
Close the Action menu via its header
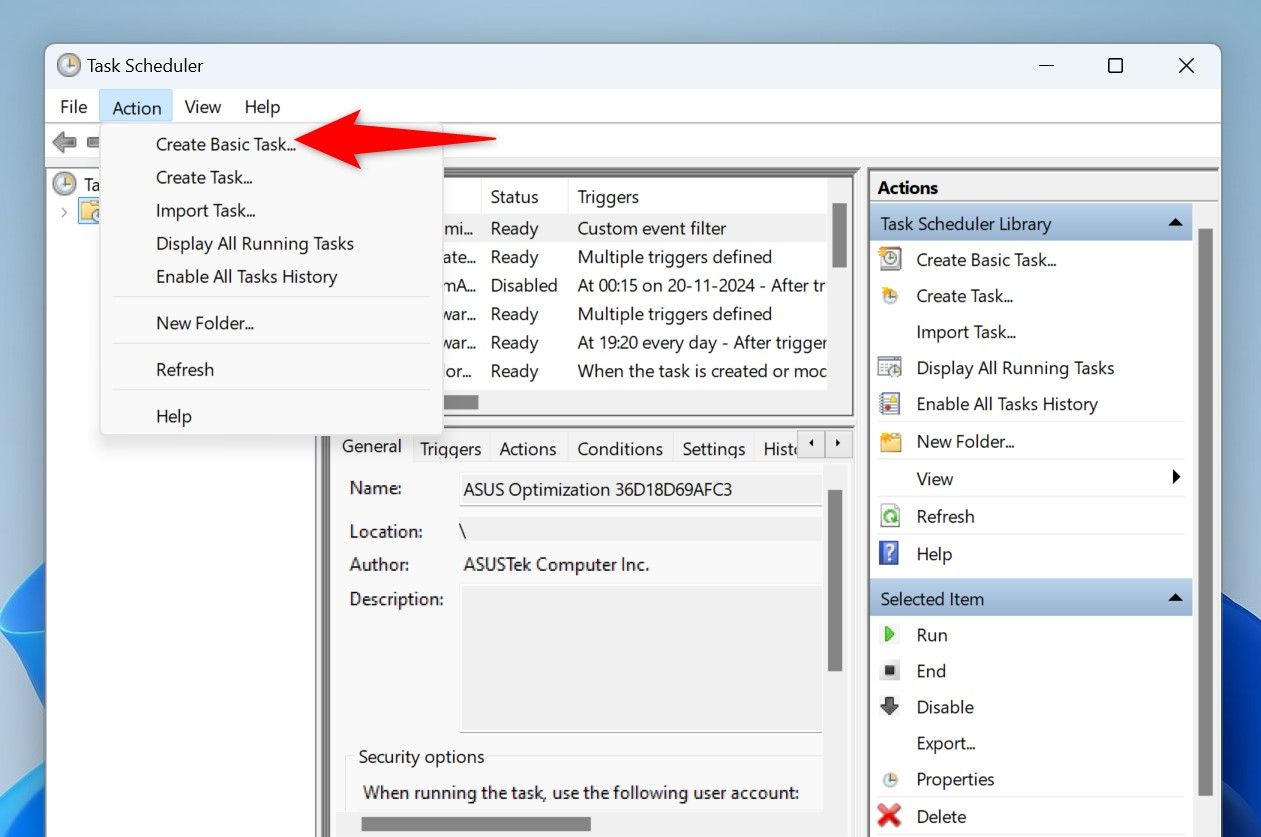tap(136, 107)
